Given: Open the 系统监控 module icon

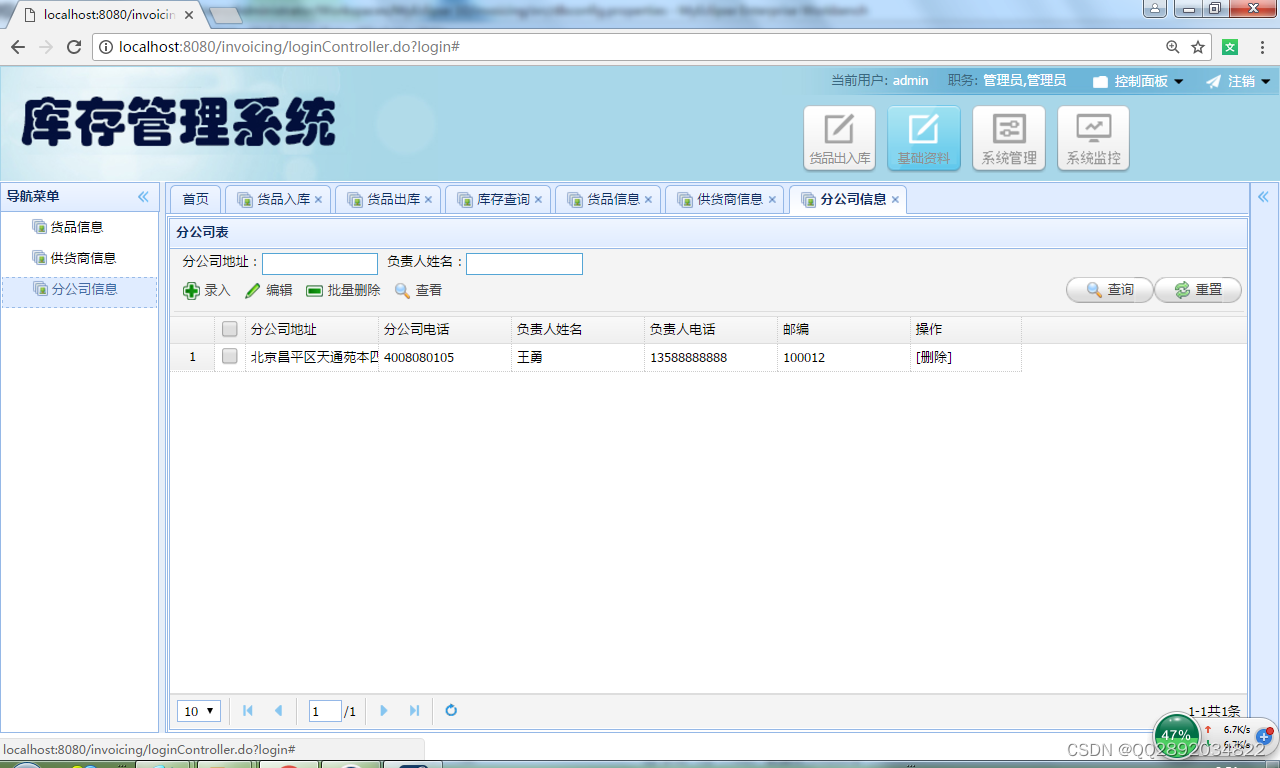Looking at the screenshot, I should coord(1093,137).
